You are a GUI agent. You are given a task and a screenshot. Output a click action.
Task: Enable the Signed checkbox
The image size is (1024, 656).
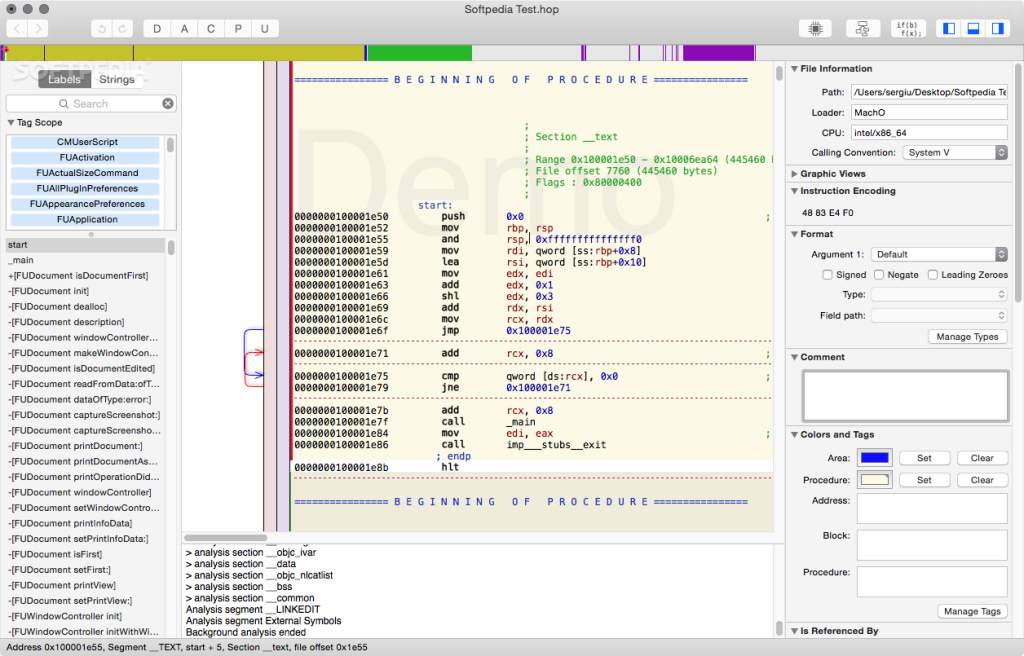pyautogui.click(x=827, y=275)
